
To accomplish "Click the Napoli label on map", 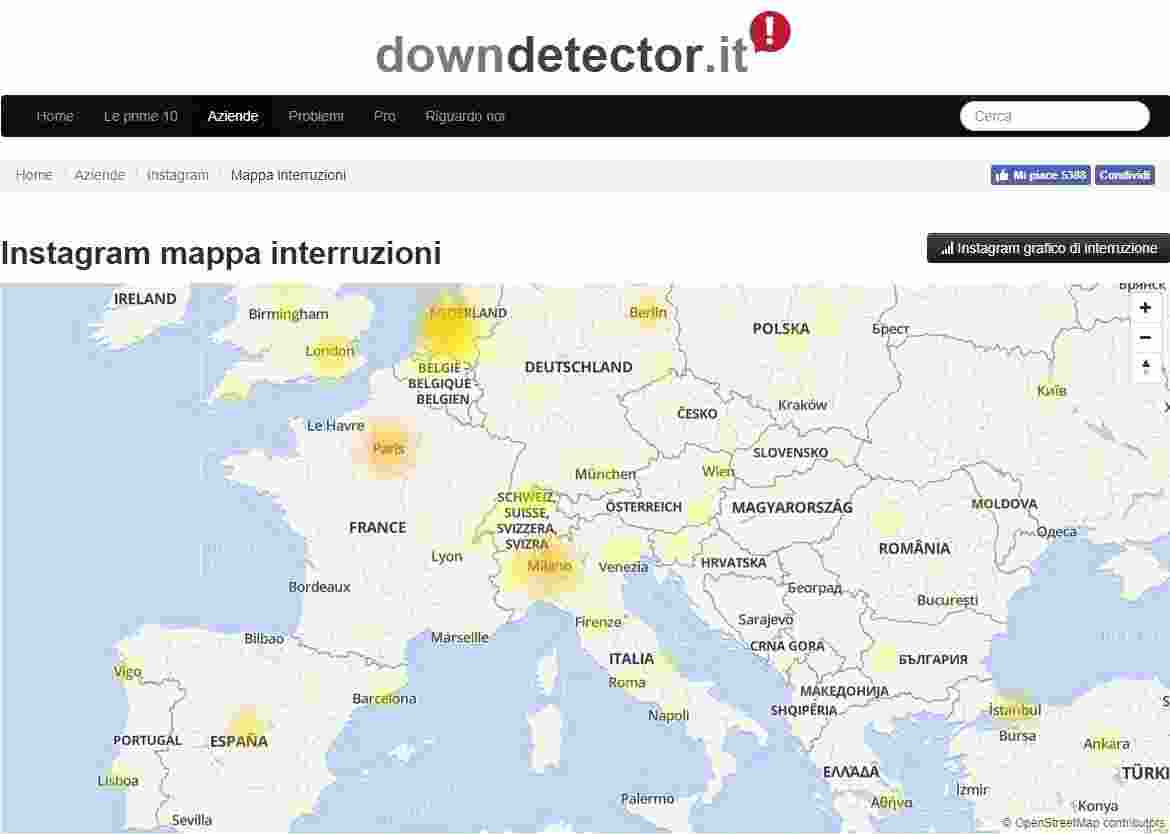I will (x=668, y=715).
